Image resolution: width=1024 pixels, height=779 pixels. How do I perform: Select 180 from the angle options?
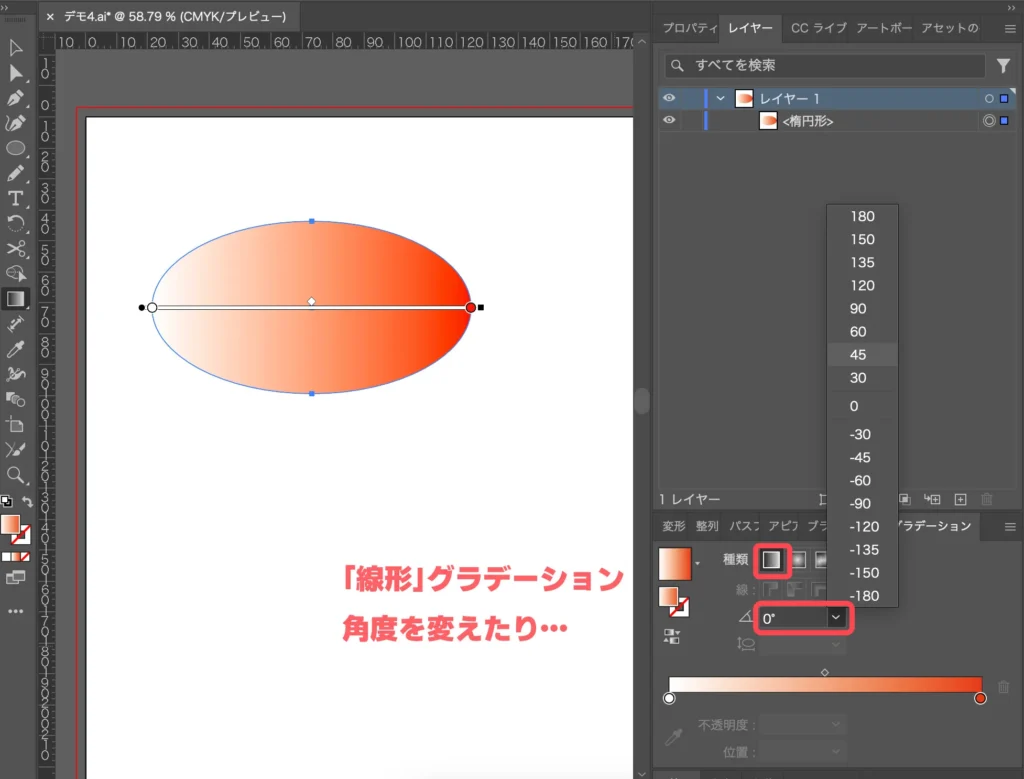coord(861,216)
